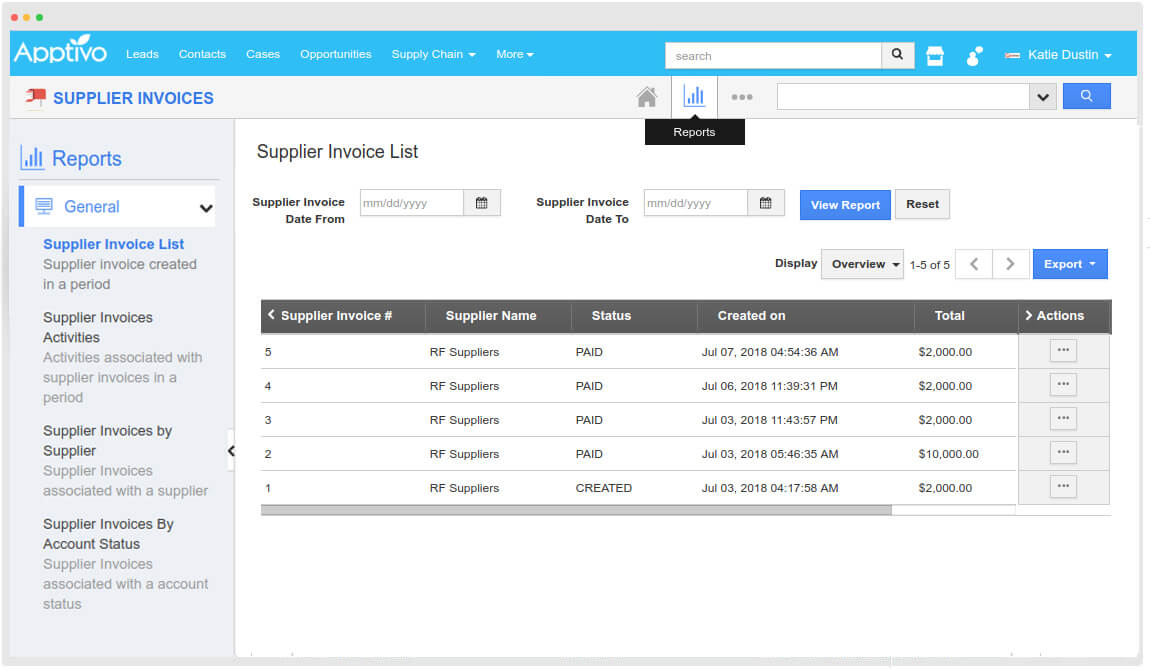Collapse the General section in sidebar
The image size is (1150, 670).
206,208
